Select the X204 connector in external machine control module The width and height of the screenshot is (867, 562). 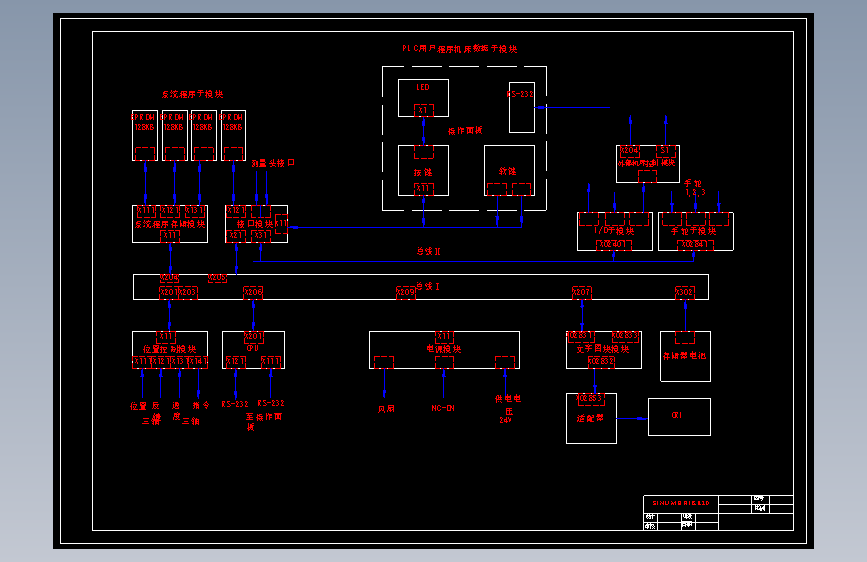click(629, 150)
